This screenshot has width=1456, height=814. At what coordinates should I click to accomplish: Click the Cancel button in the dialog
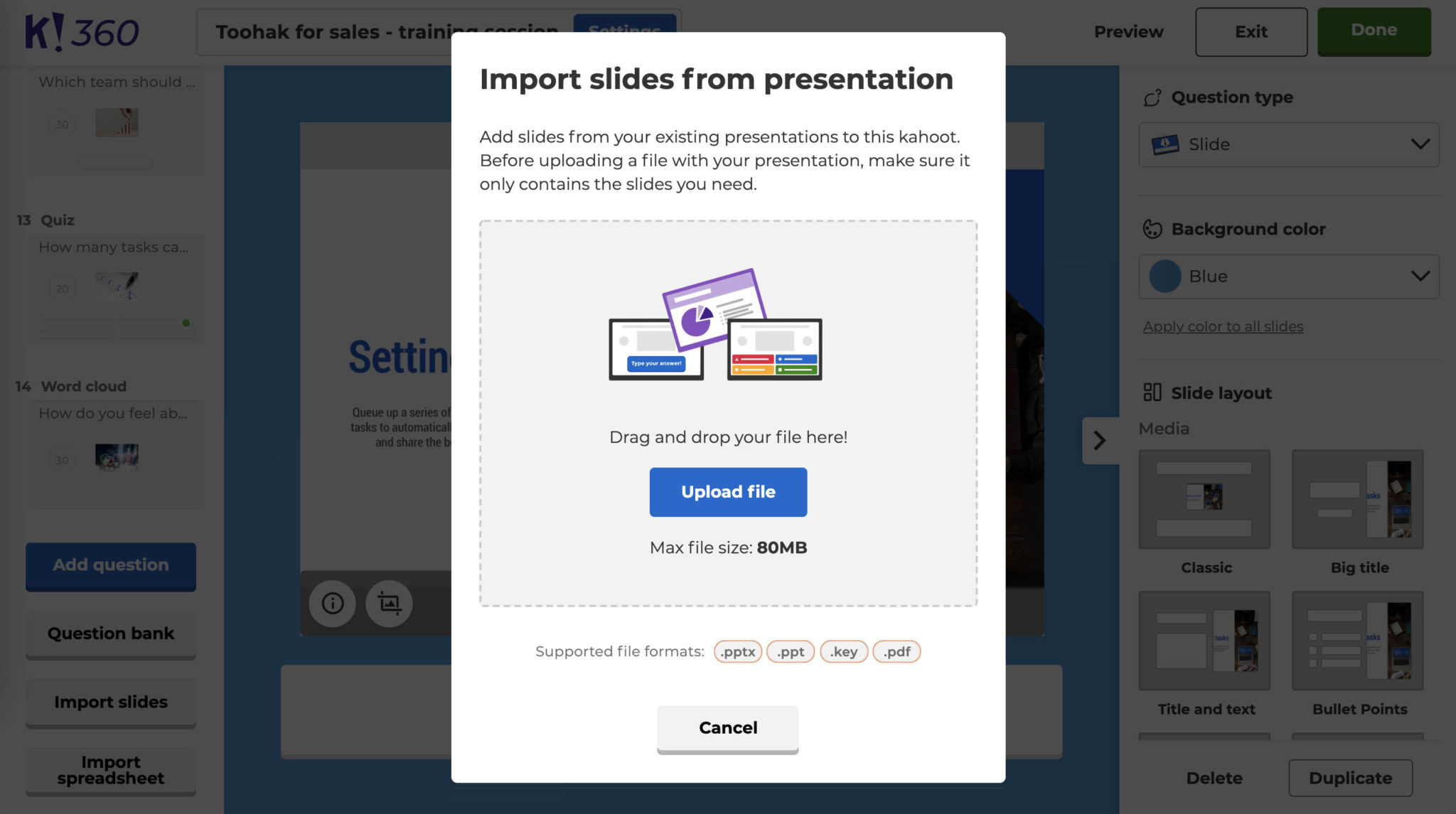pyautogui.click(x=727, y=727)
